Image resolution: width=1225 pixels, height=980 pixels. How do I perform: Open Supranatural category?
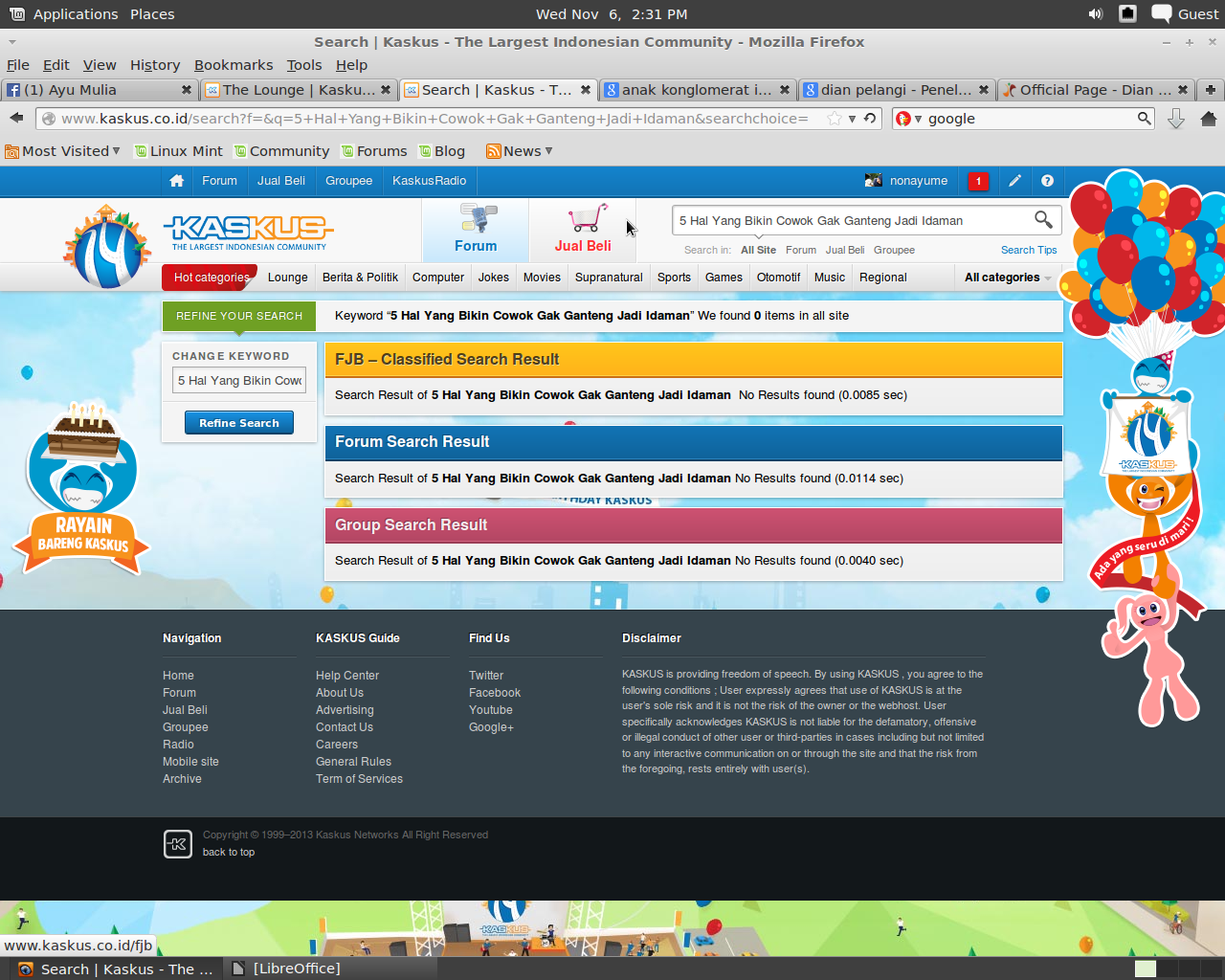pyautogui.click(x=609, y=278)
